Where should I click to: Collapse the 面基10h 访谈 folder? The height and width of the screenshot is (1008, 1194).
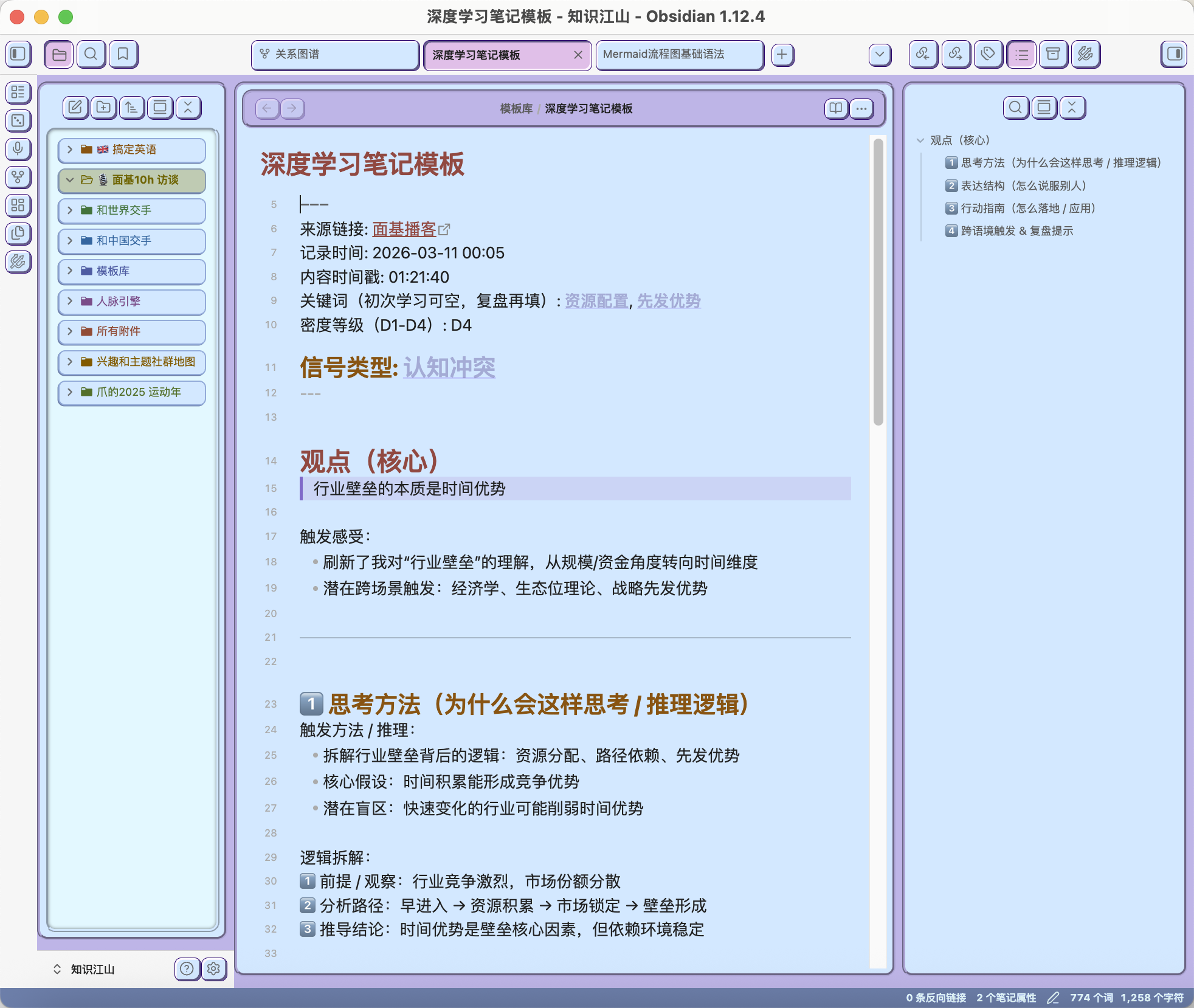70,180
